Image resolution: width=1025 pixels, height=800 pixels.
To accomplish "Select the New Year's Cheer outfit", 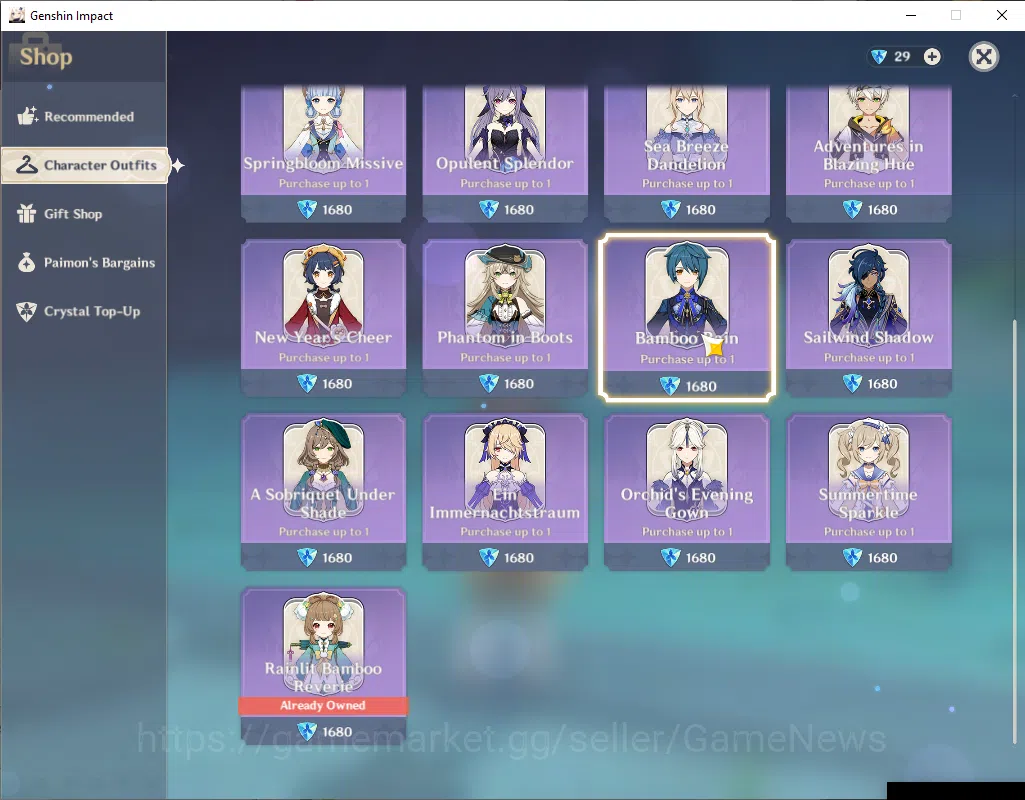I will tap(324, 318).
